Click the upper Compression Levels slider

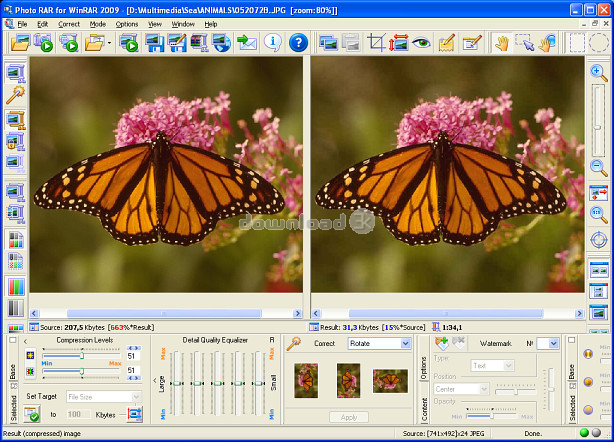[80, 355]
